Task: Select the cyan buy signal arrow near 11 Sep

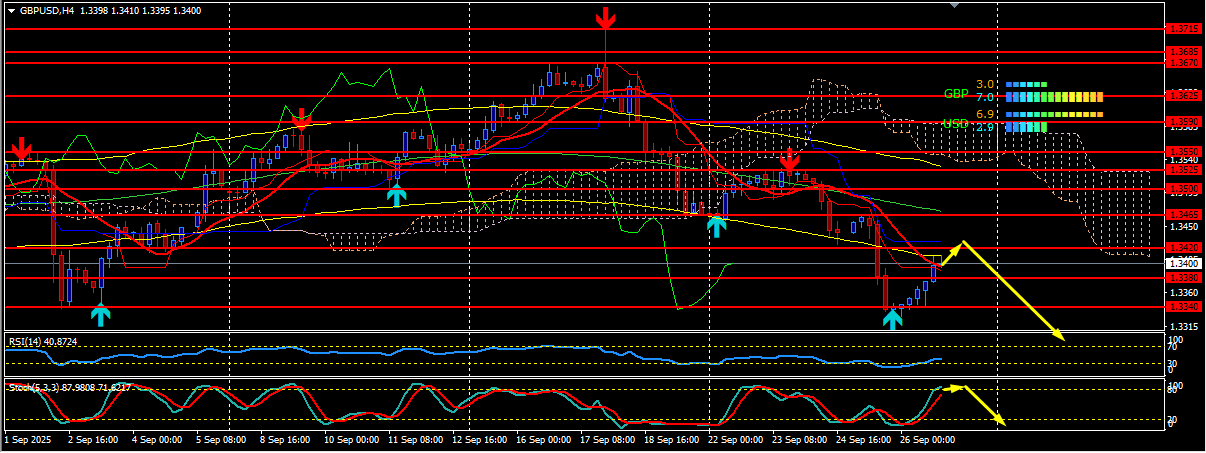Action: click(397, 195)
